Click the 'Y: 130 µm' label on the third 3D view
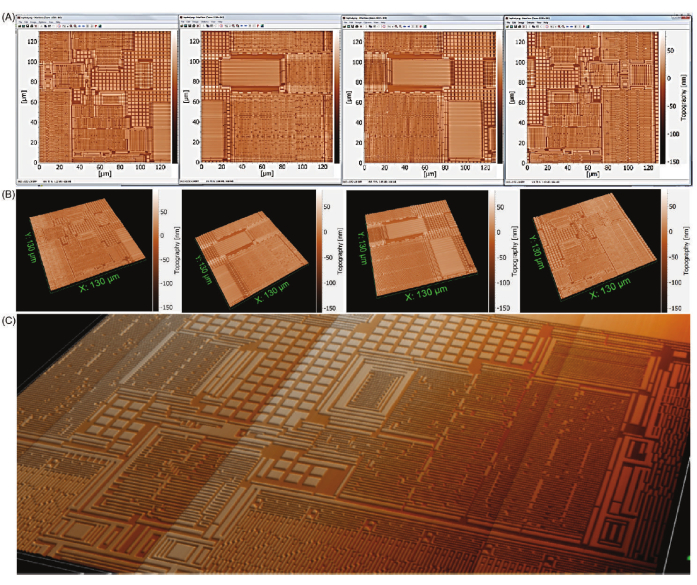The width and height of the screenshot is (697, 585). click(363, 248)
